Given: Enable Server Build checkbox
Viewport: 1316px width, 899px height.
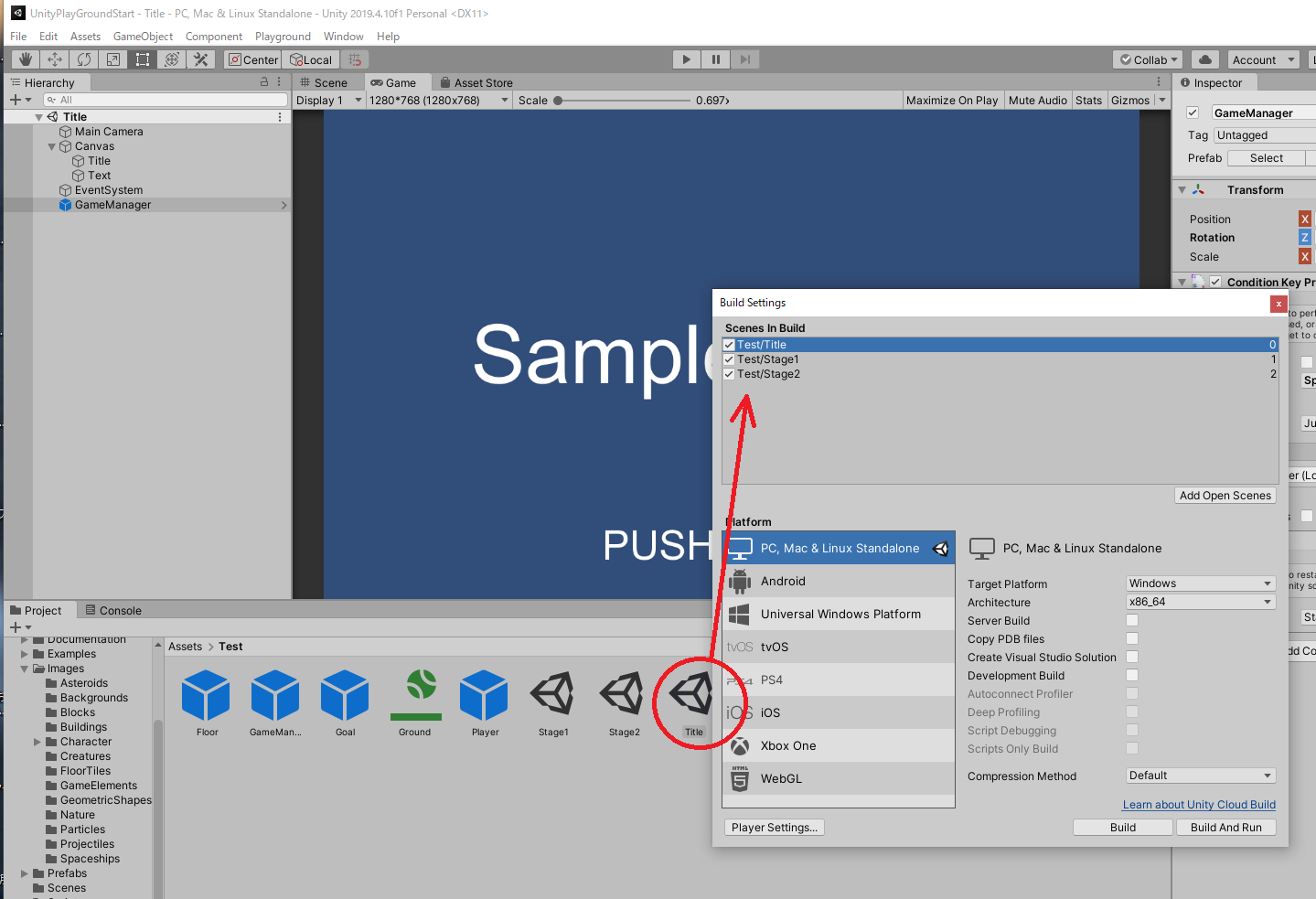Looking at the screenshot, I should tap(1132, 620).
